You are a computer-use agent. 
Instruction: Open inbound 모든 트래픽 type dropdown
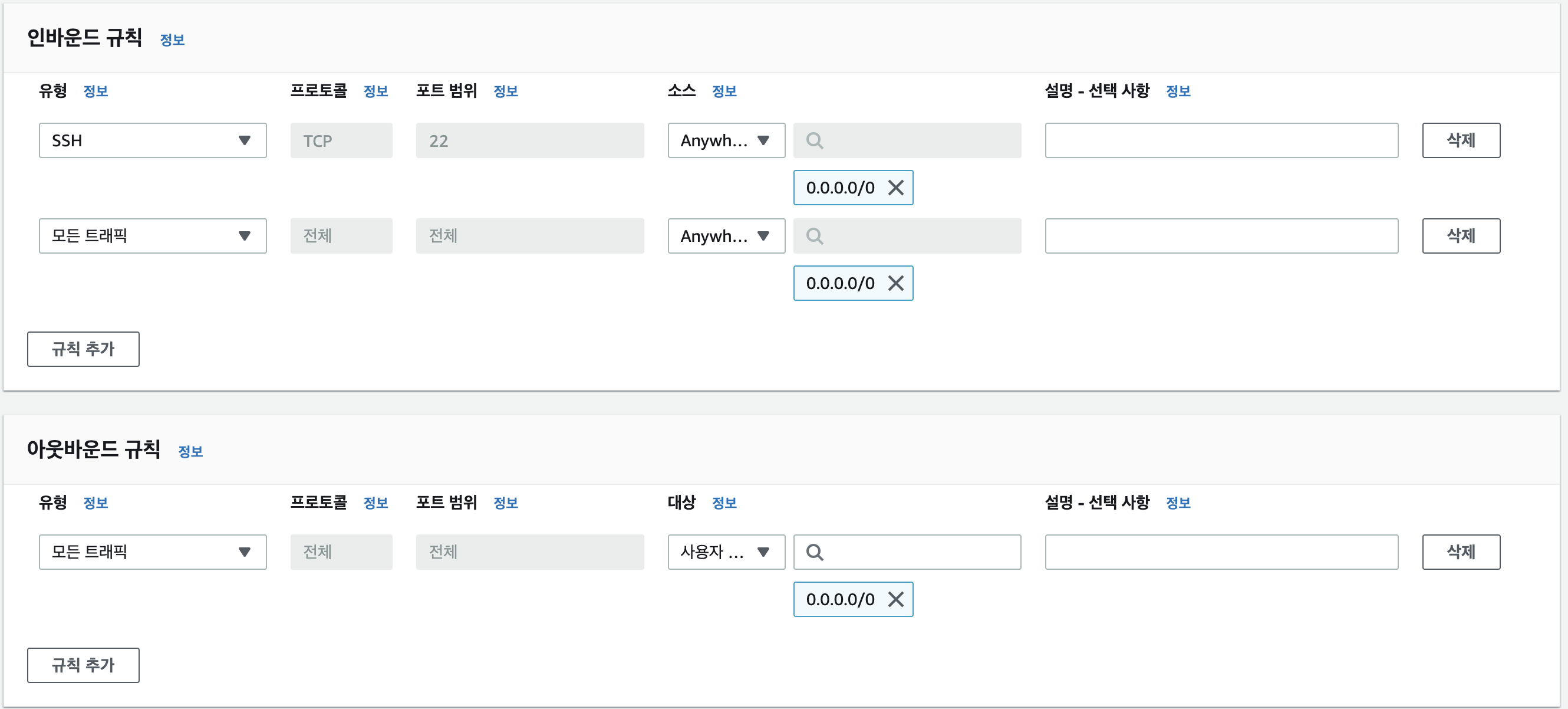point(153,236)
